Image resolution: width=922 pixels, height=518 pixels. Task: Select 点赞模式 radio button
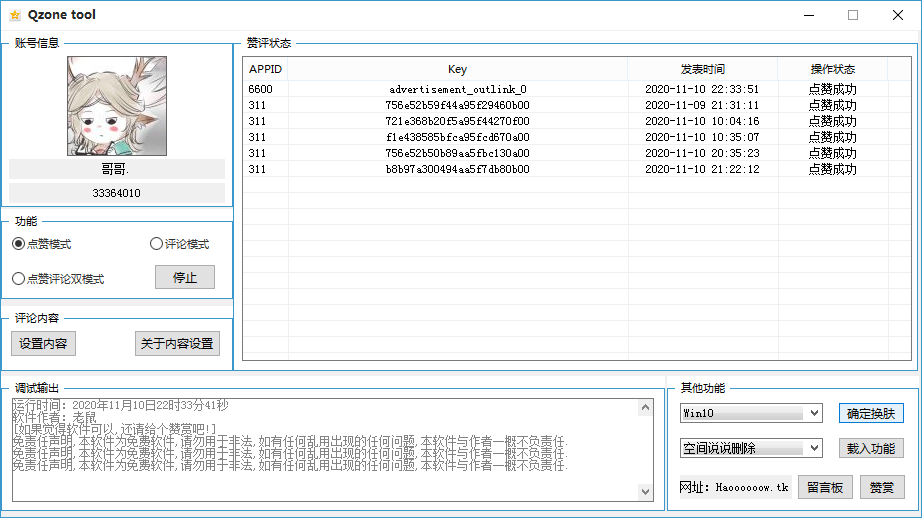pyautogui.click(x=19, y=244)
